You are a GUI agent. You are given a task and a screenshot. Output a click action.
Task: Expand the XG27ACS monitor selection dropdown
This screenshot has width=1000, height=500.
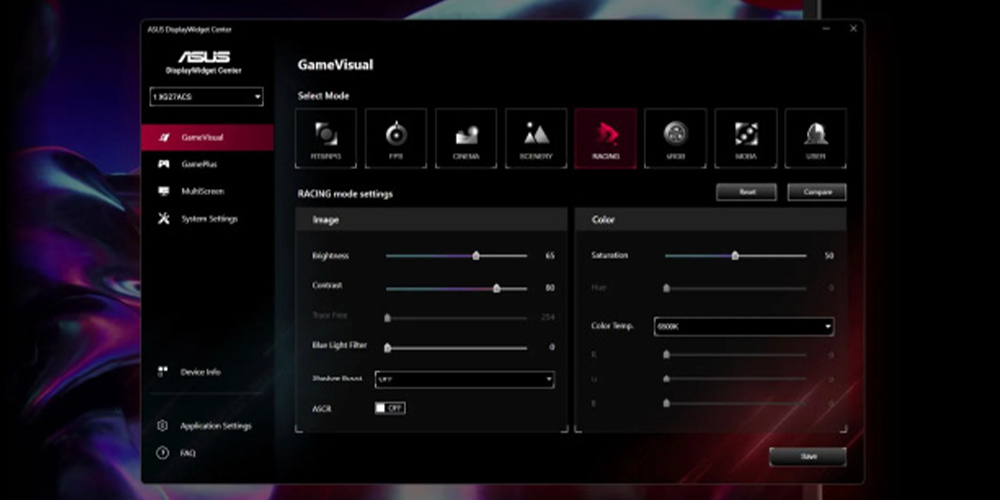[x=206, y=97]
